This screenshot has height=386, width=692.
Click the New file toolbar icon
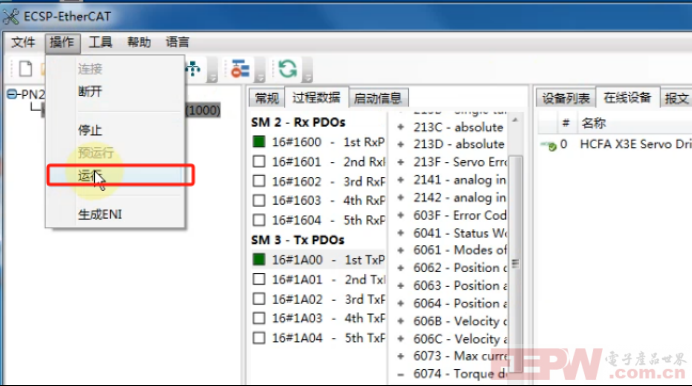point(25,69)
